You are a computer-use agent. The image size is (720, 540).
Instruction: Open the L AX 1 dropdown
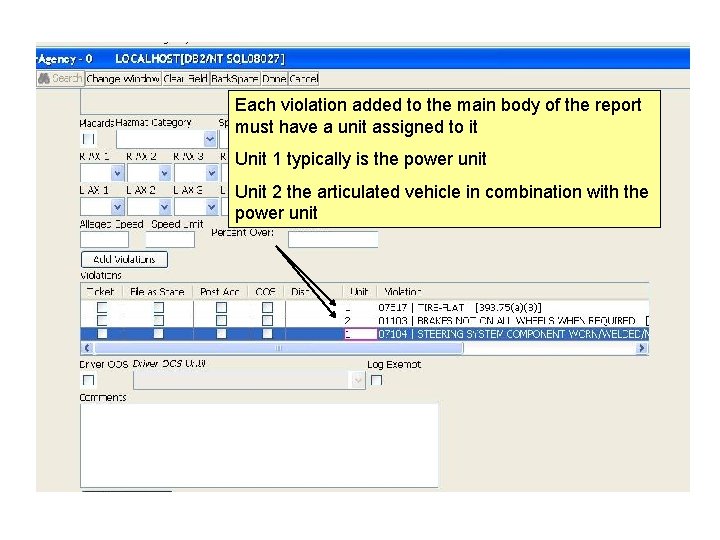[118, 207]
